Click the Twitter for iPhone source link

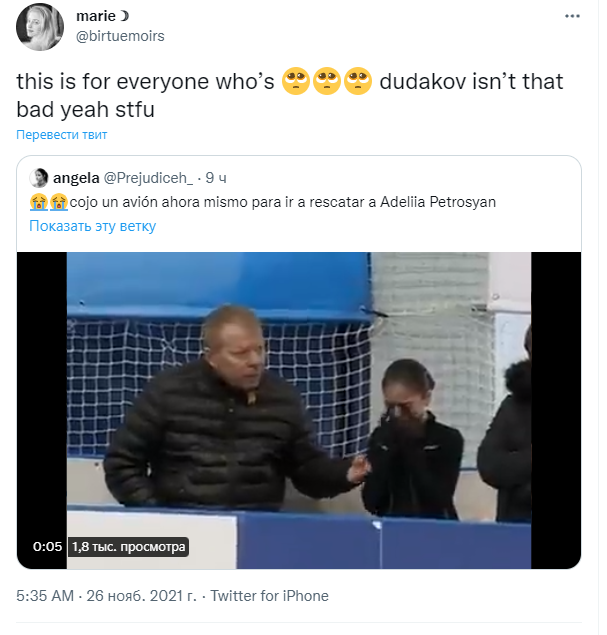click(269, 596)
